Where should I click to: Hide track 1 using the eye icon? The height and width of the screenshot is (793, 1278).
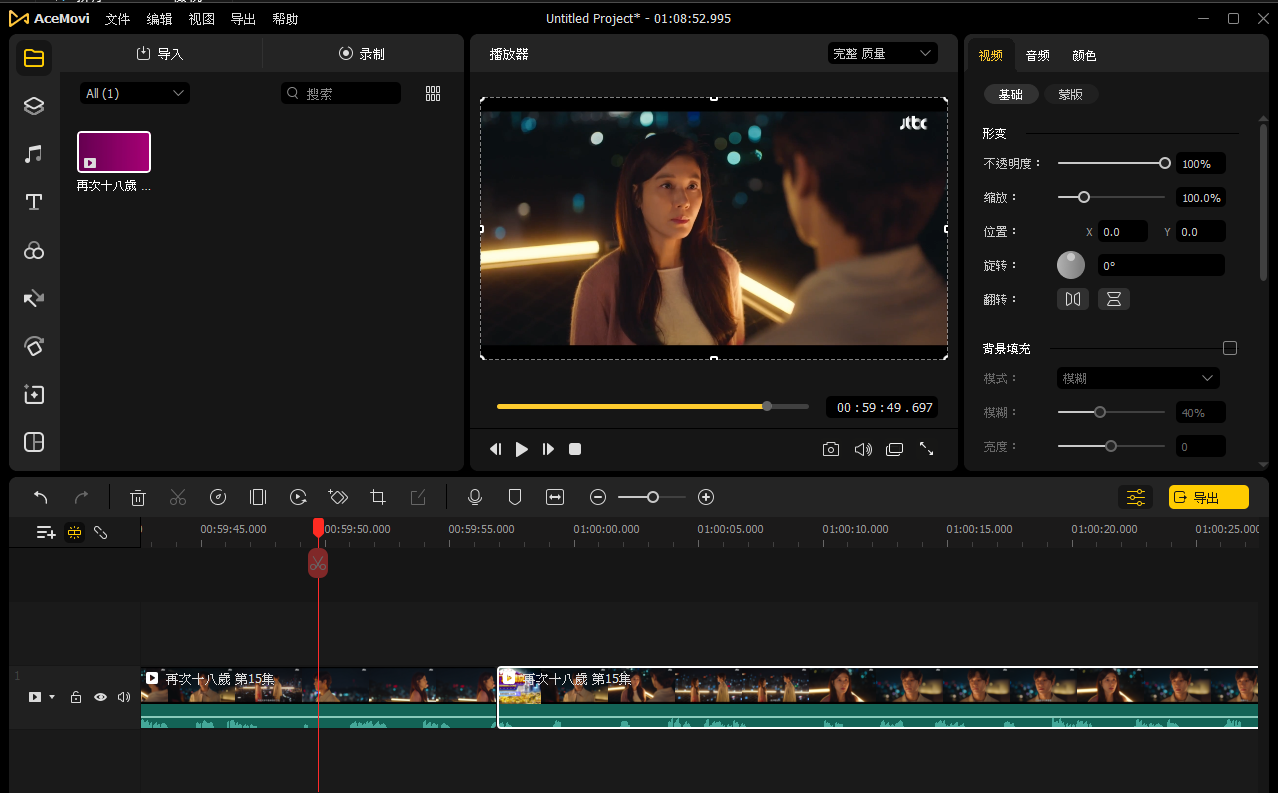100,697
